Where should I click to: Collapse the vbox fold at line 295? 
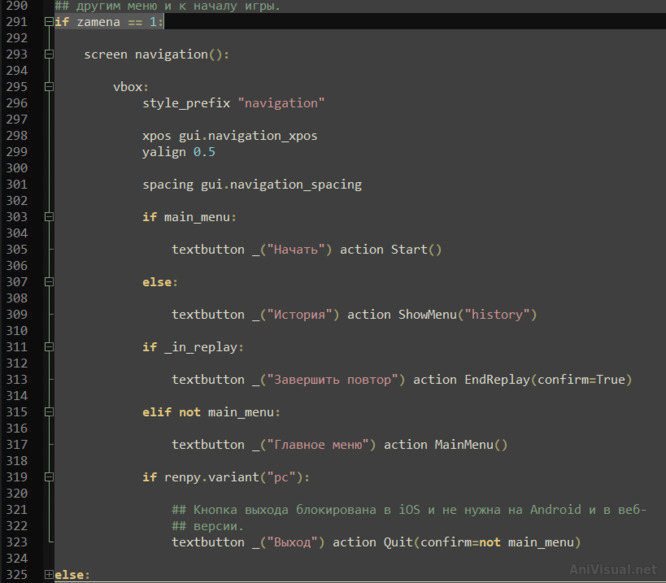[x=49, y=87]
